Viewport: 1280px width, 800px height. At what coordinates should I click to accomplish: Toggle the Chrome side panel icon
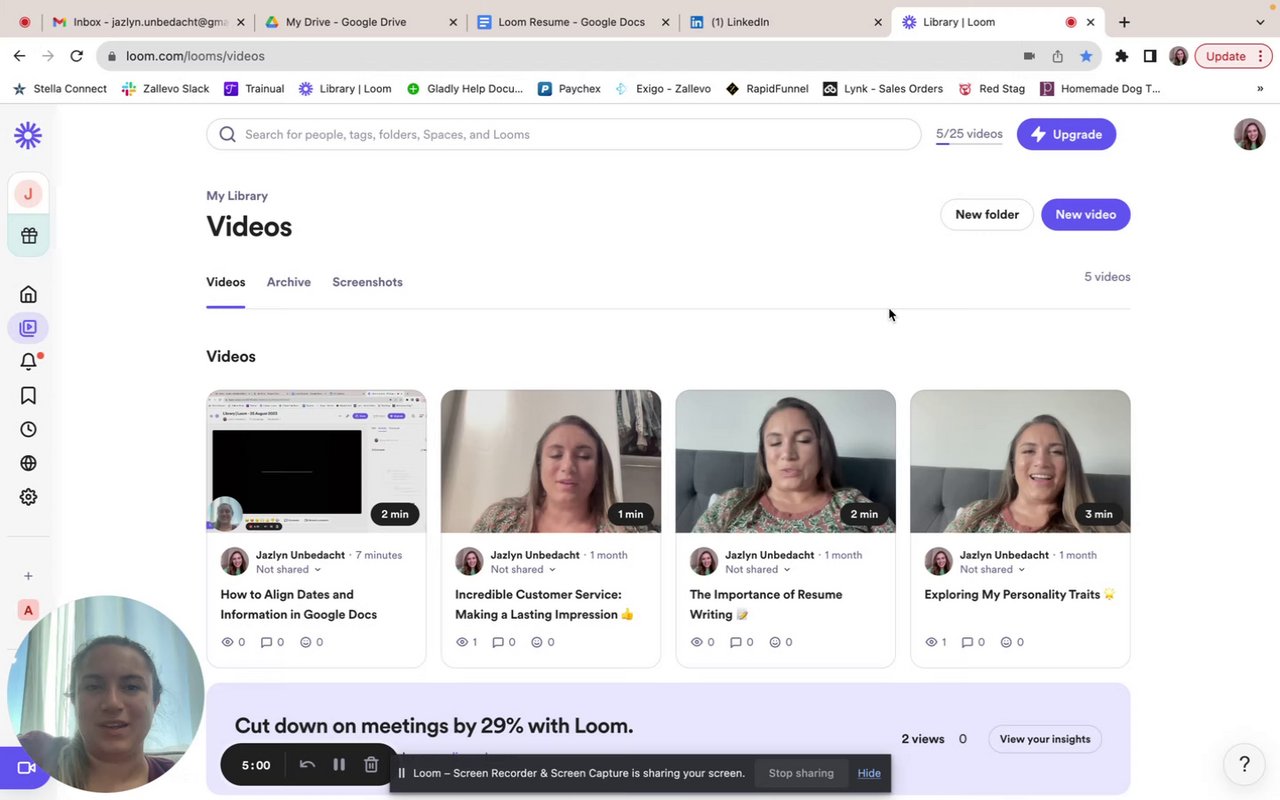coord(1150,56)
